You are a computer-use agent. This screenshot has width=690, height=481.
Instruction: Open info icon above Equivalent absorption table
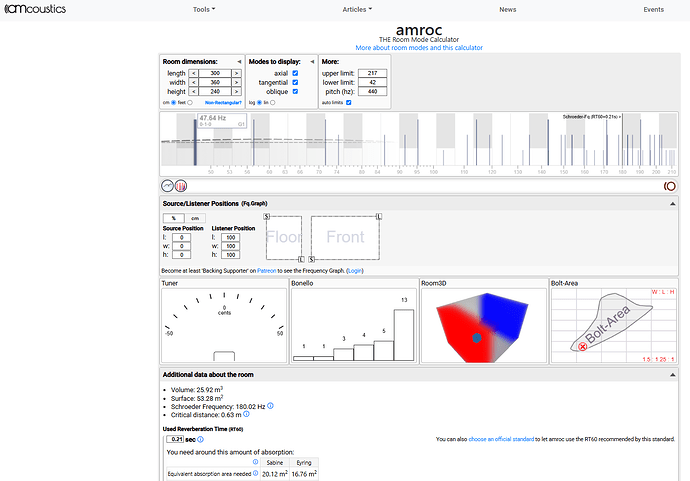click(x=255, y=462)
